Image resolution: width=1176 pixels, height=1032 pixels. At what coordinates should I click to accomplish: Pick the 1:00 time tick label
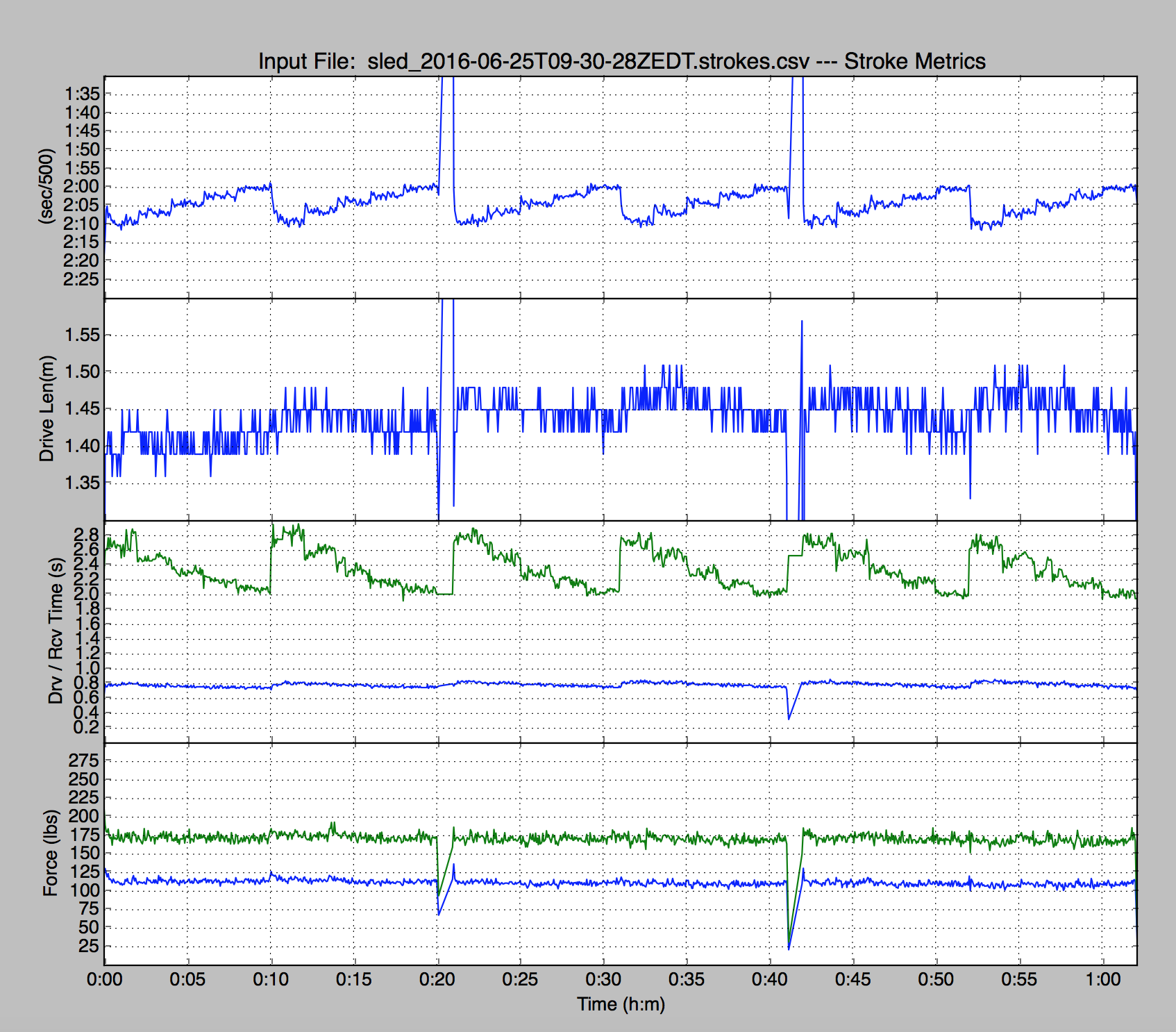[1103, 980]
